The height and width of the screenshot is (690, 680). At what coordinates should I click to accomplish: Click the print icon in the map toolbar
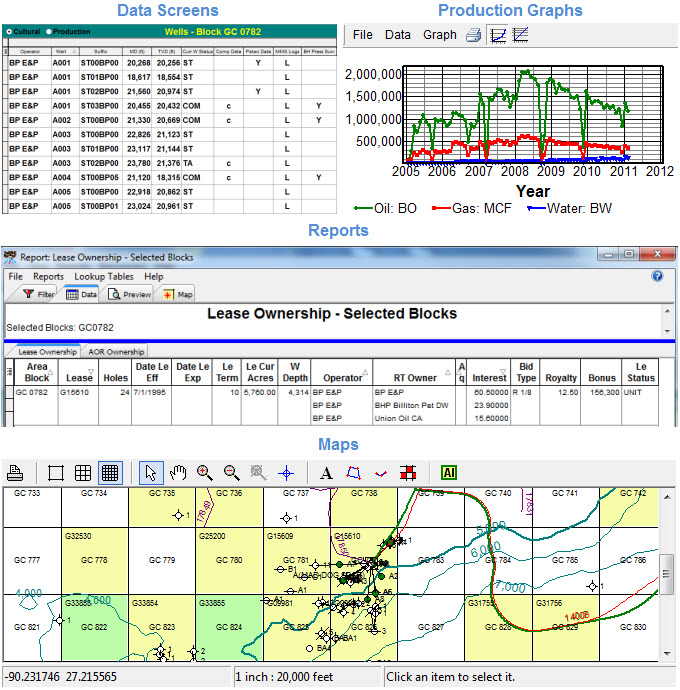pyautogui.click(x=15, y=472)
